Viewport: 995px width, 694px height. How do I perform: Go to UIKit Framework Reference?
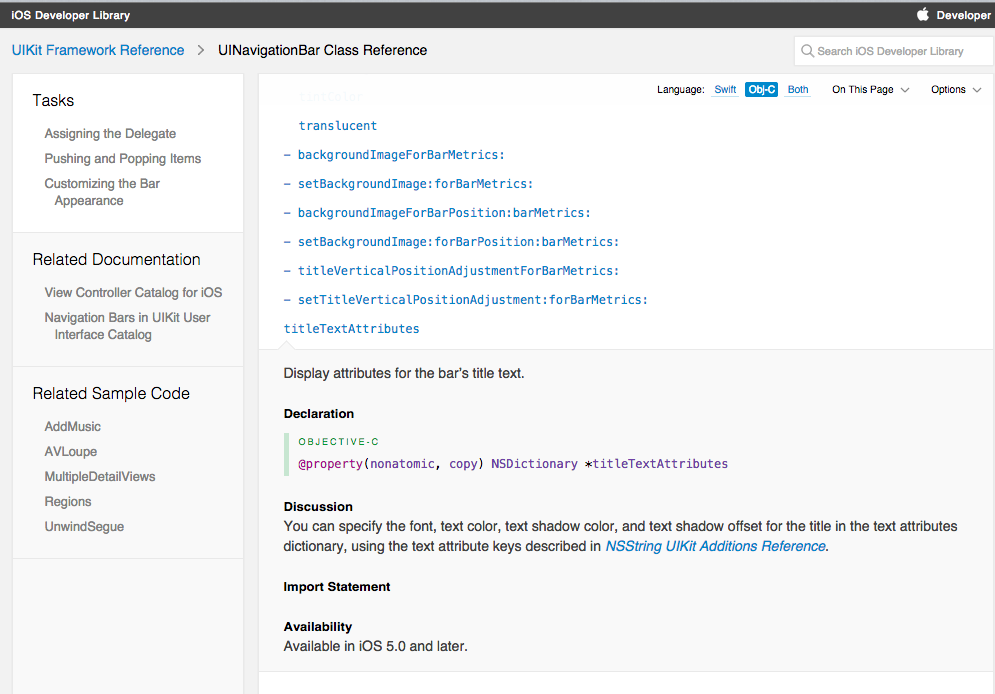click(x=98, y=50)
